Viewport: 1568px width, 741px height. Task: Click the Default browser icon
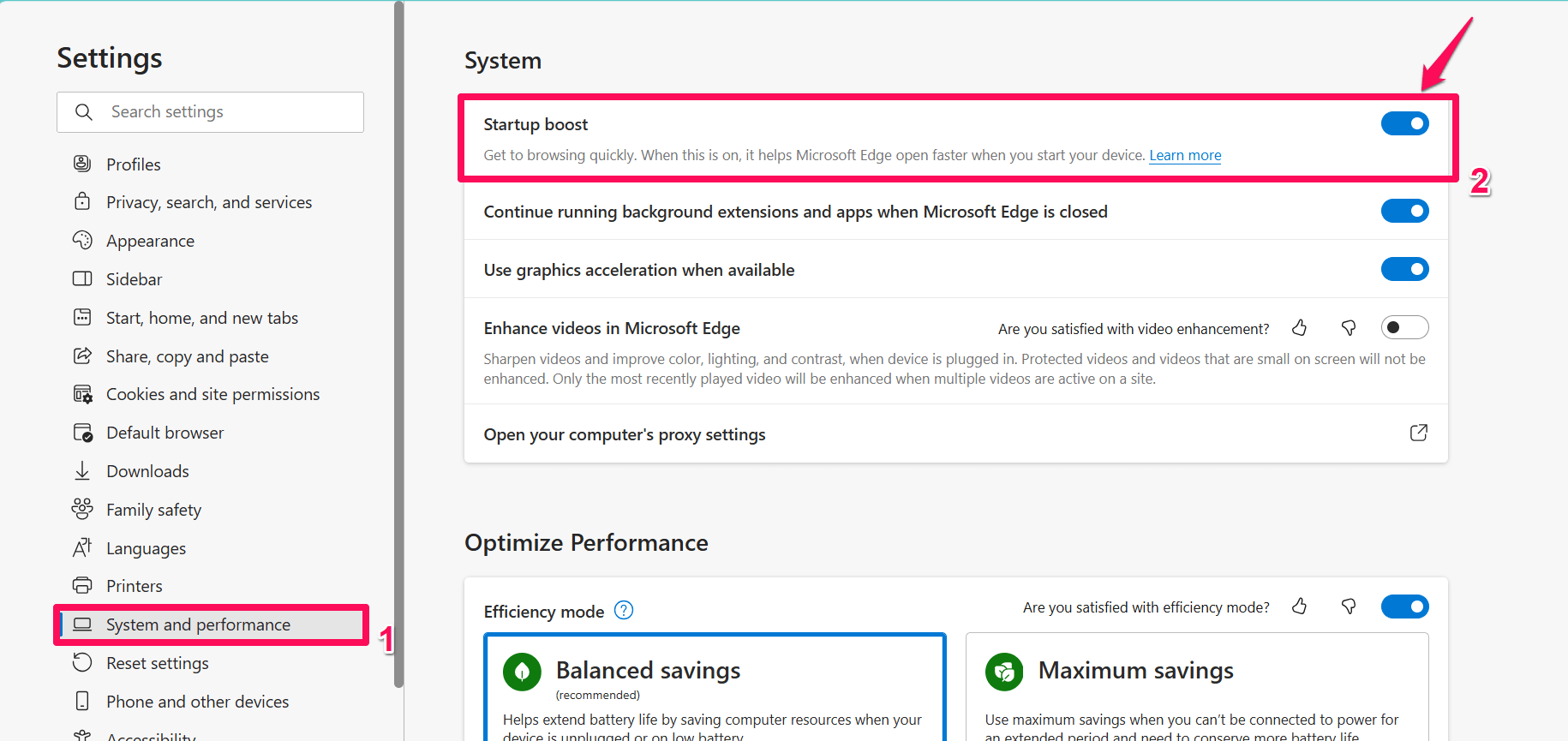(82, 433)
